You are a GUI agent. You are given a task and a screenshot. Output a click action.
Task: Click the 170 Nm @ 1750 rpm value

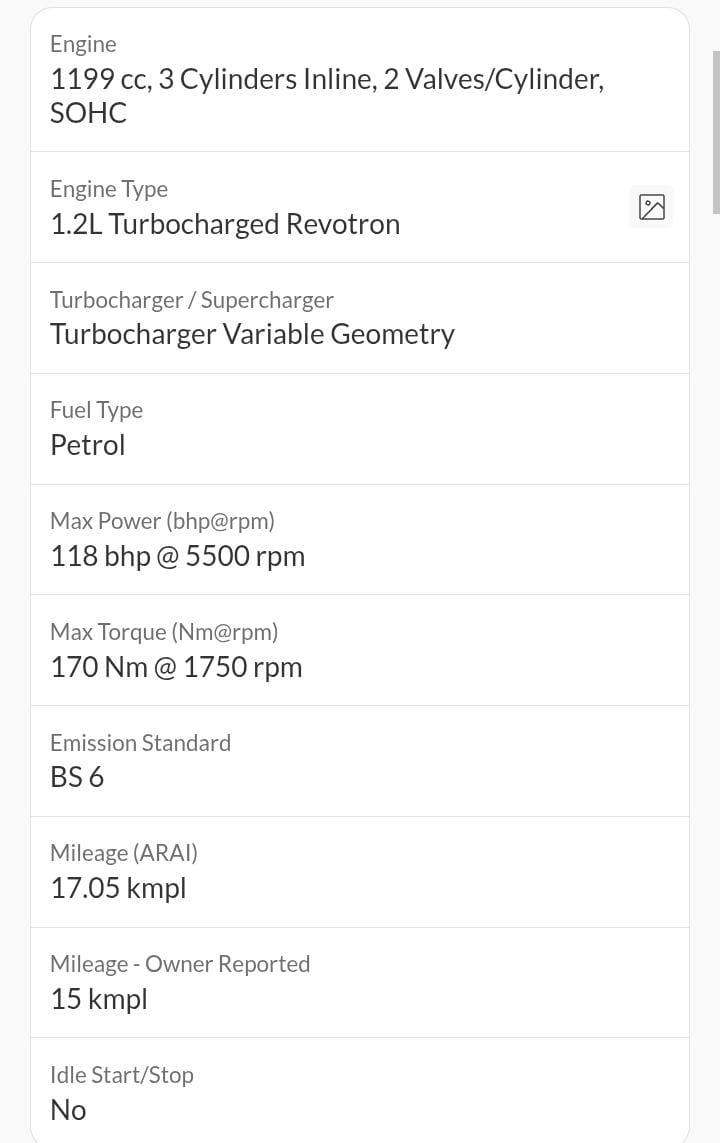point(176,667)
